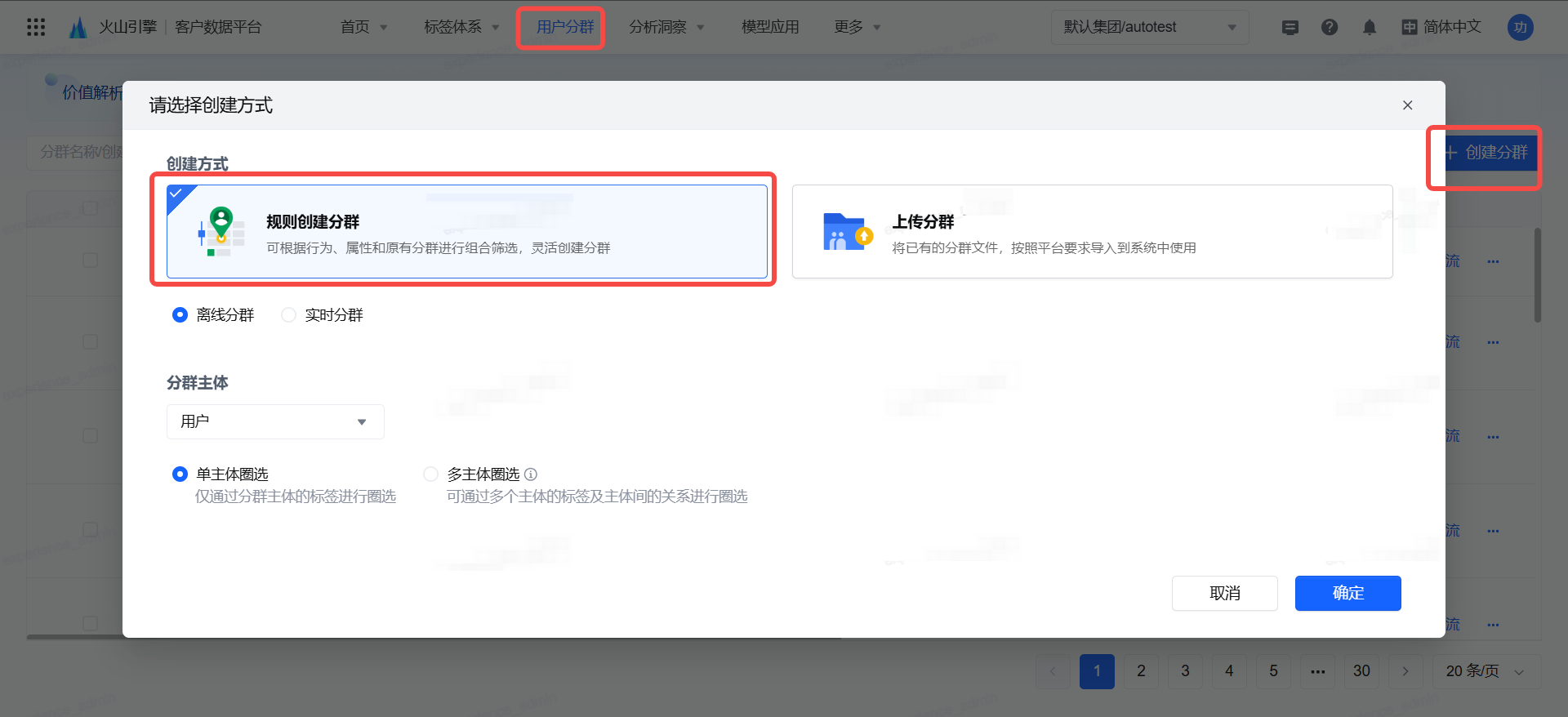Click the user avatar in header

1520,27
